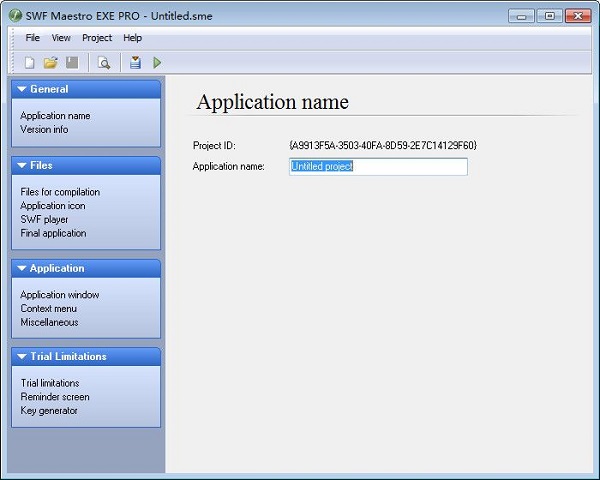Click the Open project folder icon

[50, 63]
